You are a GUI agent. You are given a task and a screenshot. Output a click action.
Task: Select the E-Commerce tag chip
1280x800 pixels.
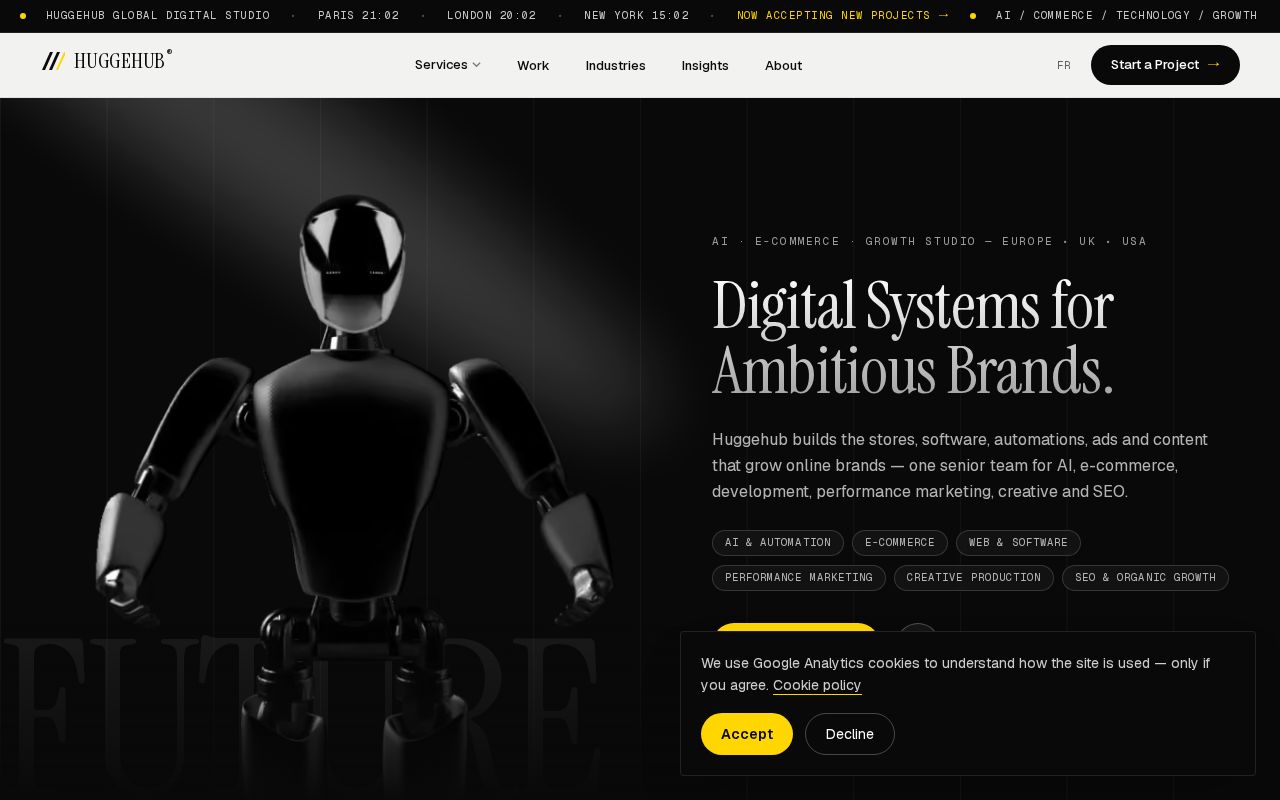coord(900,543)
